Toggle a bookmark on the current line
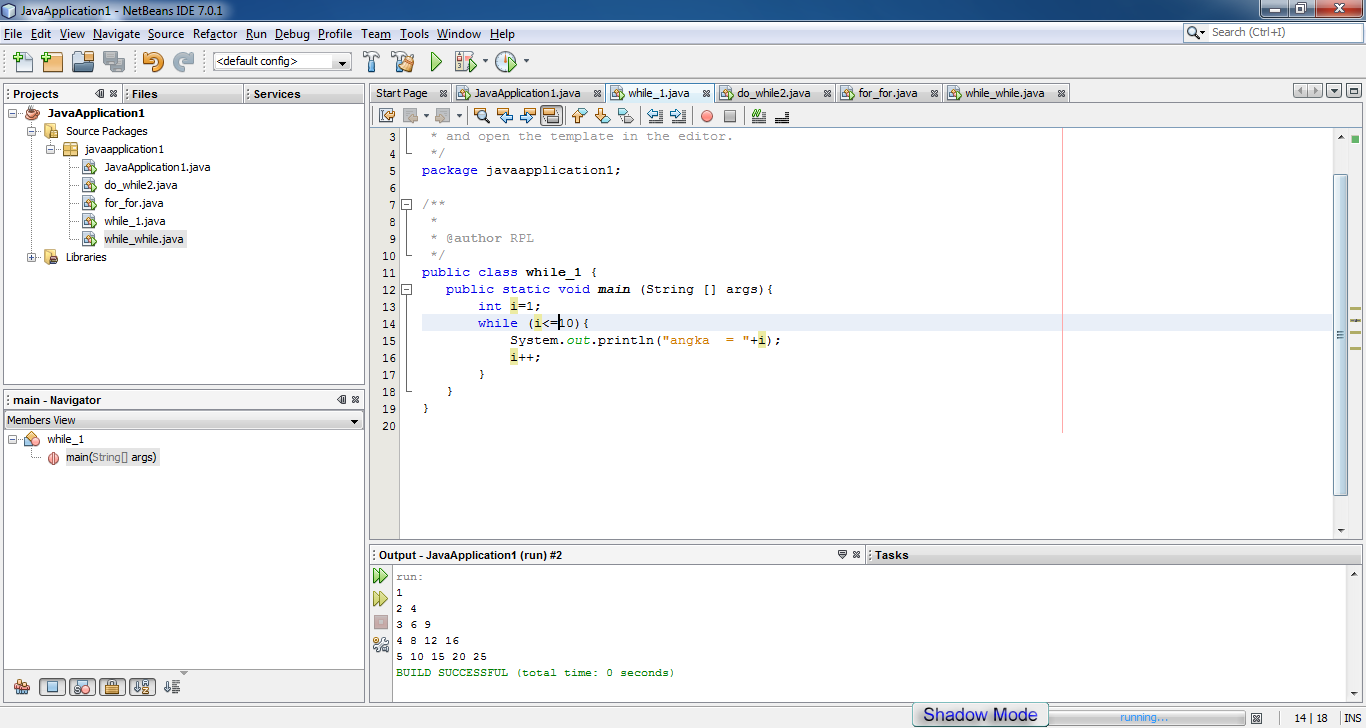The image size is (1366, 728). [x=625, y=115]
